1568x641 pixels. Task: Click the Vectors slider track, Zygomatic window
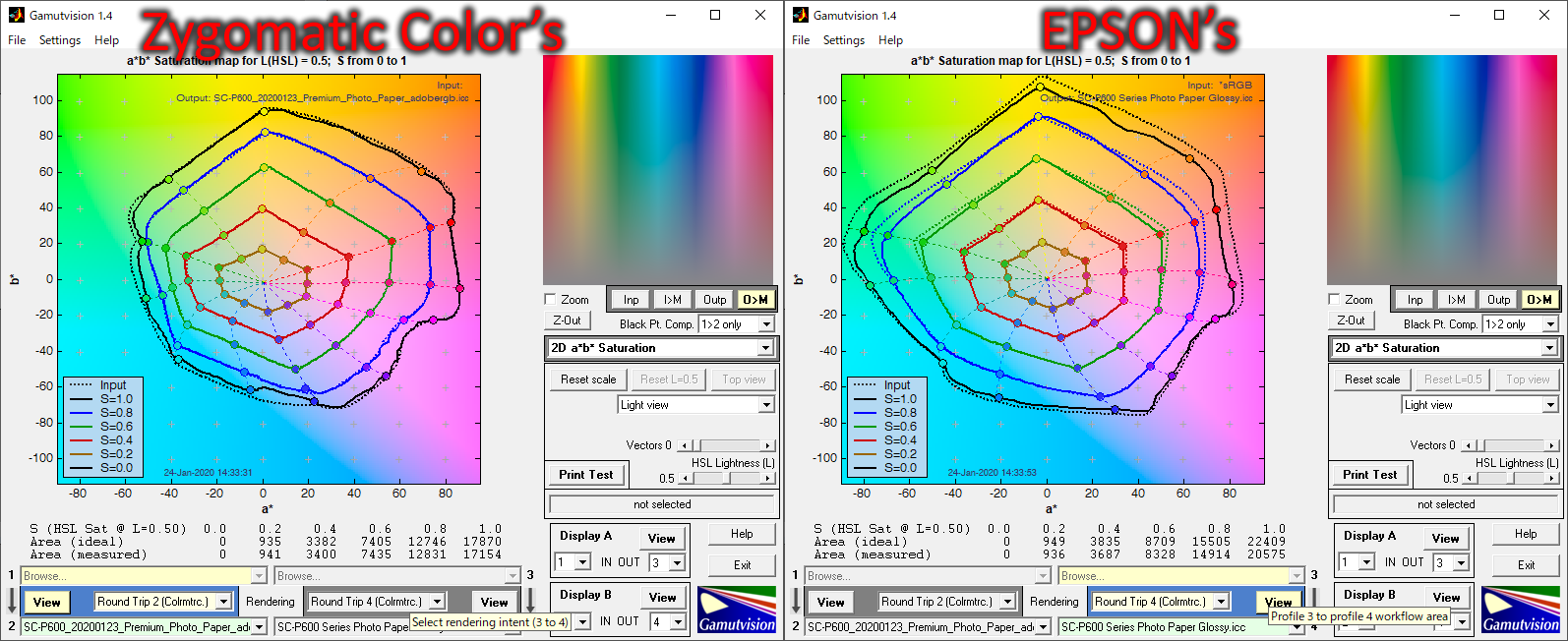(726, 445)
